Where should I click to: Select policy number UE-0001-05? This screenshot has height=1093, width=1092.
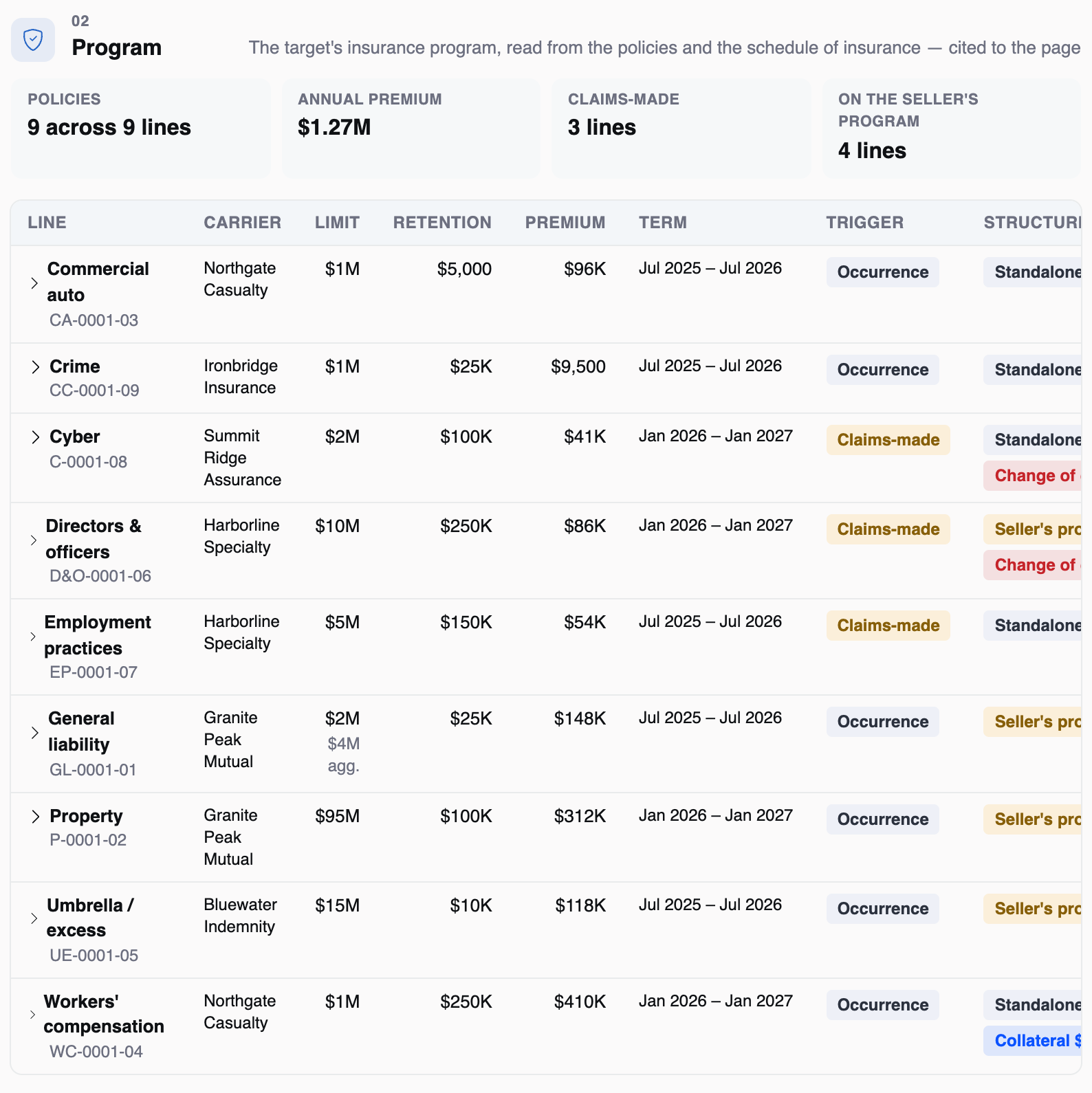click(x=94, y=956)
